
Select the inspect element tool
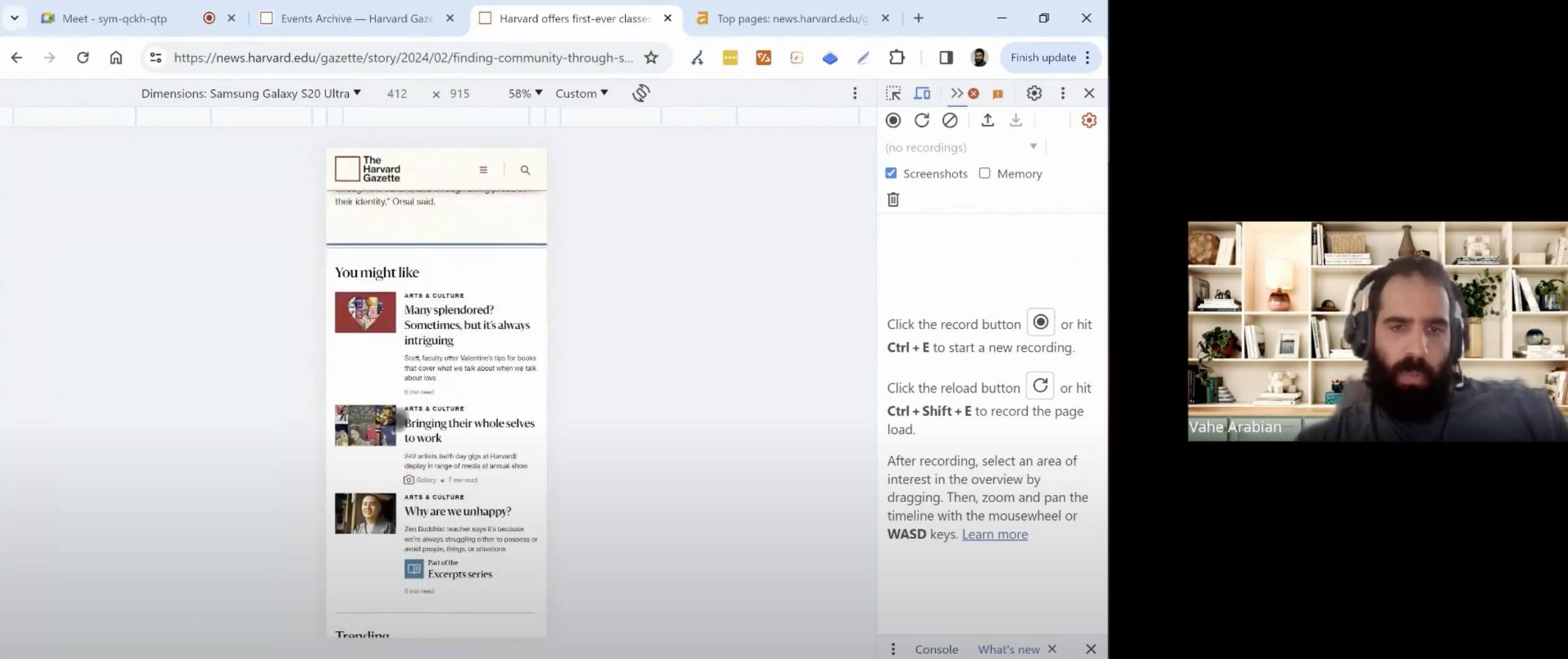[893, 94]
